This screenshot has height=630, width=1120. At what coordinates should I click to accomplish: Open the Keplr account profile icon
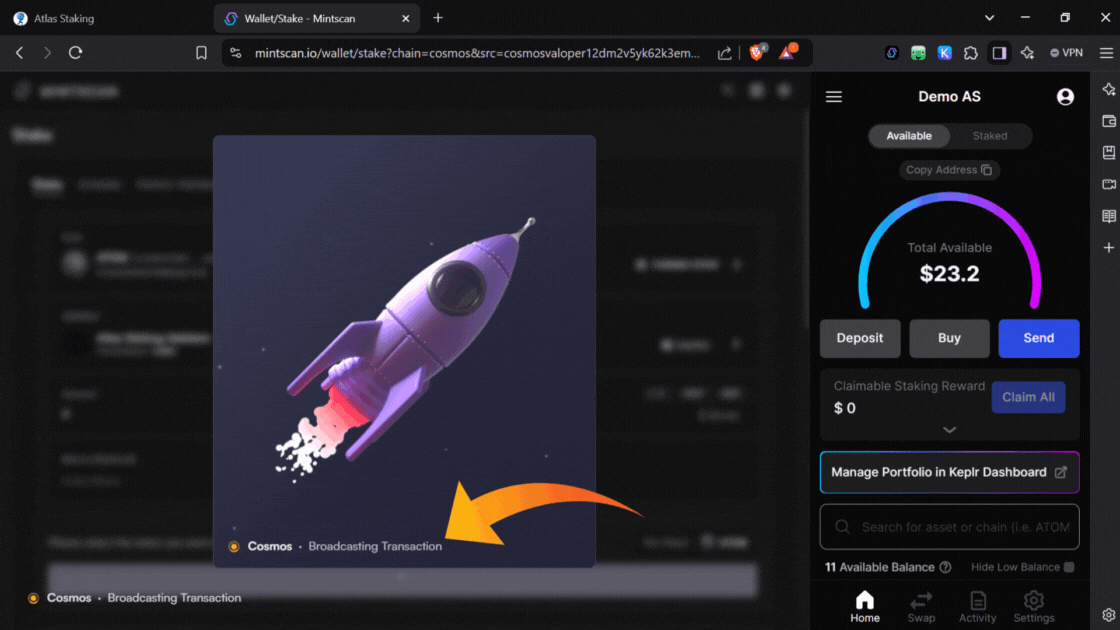point(1065,97)
